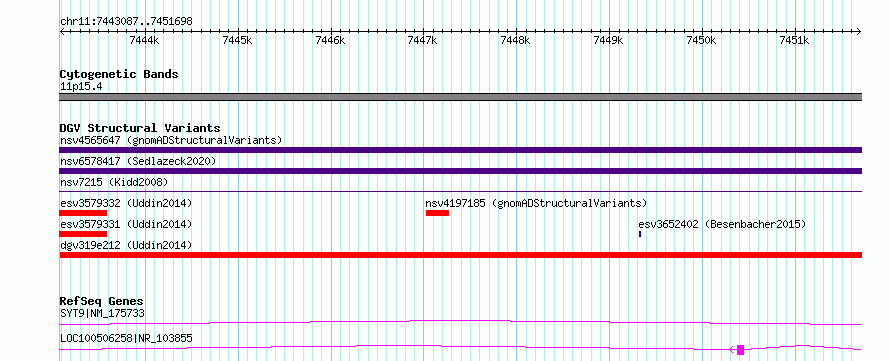This screenshot has height=361, width=890.
Task: Click the long red bar below dgv319e212
Action: tap(460, 255)
